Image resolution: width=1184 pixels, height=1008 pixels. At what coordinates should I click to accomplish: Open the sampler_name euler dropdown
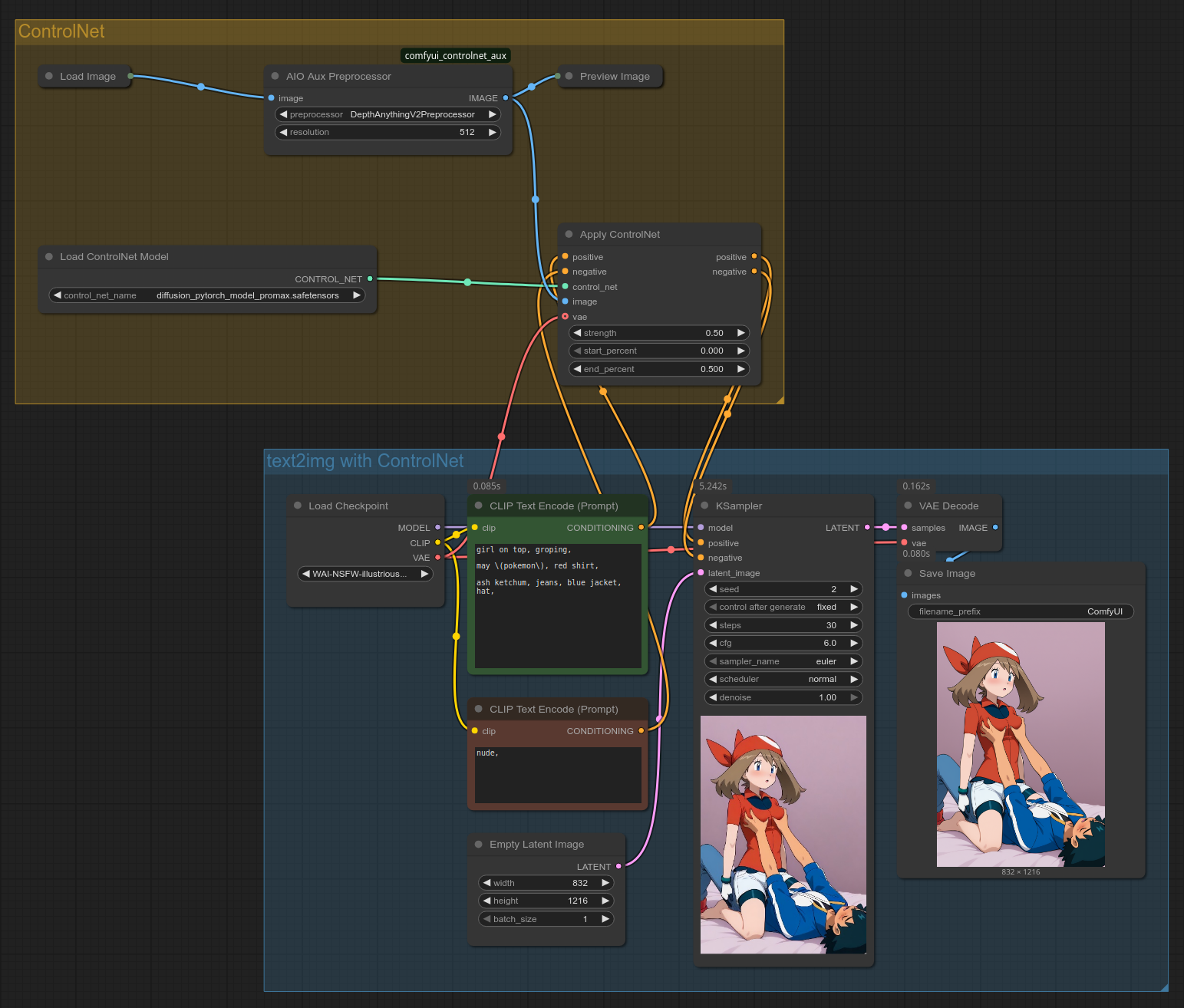click(x=783, y=661)
